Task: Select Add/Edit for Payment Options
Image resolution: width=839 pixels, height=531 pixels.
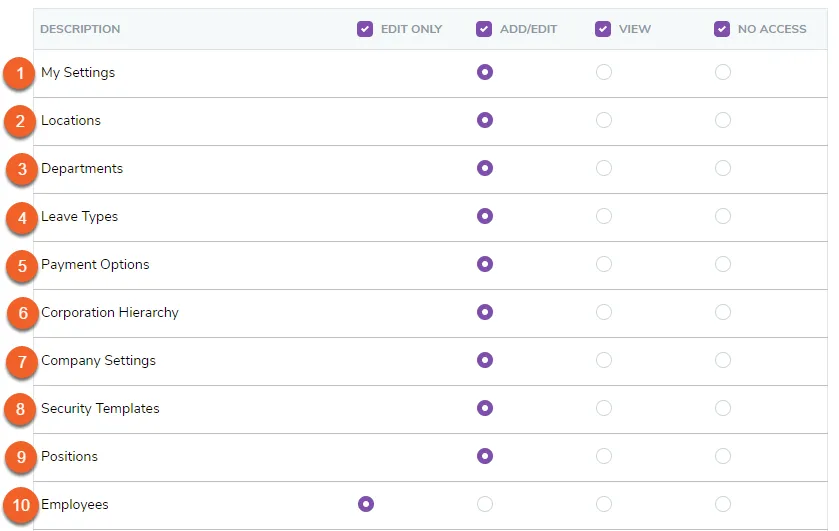Action: (x=485, y=264)
